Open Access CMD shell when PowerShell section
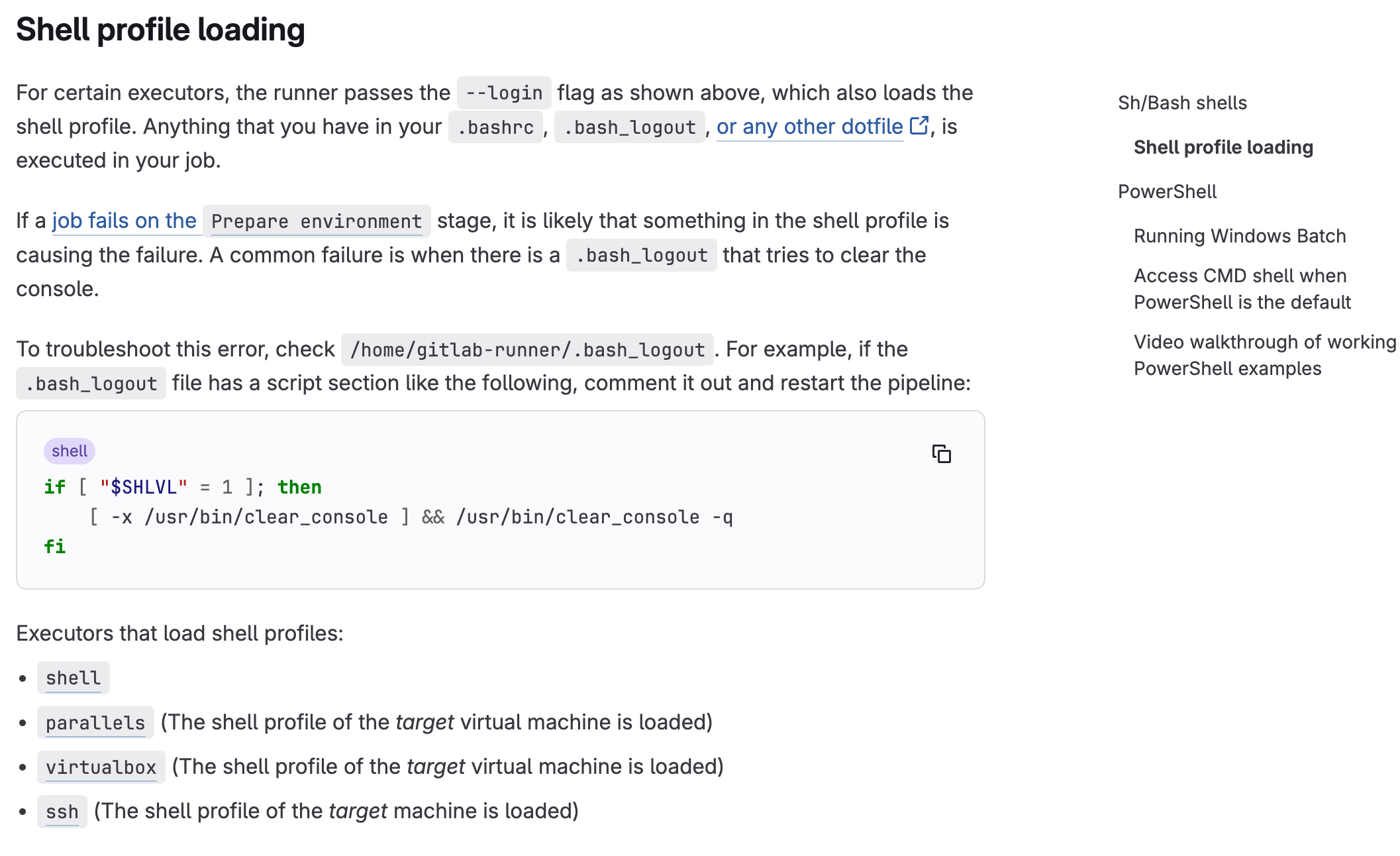This screenshot has height=856, width=1400. point(1242,289)
